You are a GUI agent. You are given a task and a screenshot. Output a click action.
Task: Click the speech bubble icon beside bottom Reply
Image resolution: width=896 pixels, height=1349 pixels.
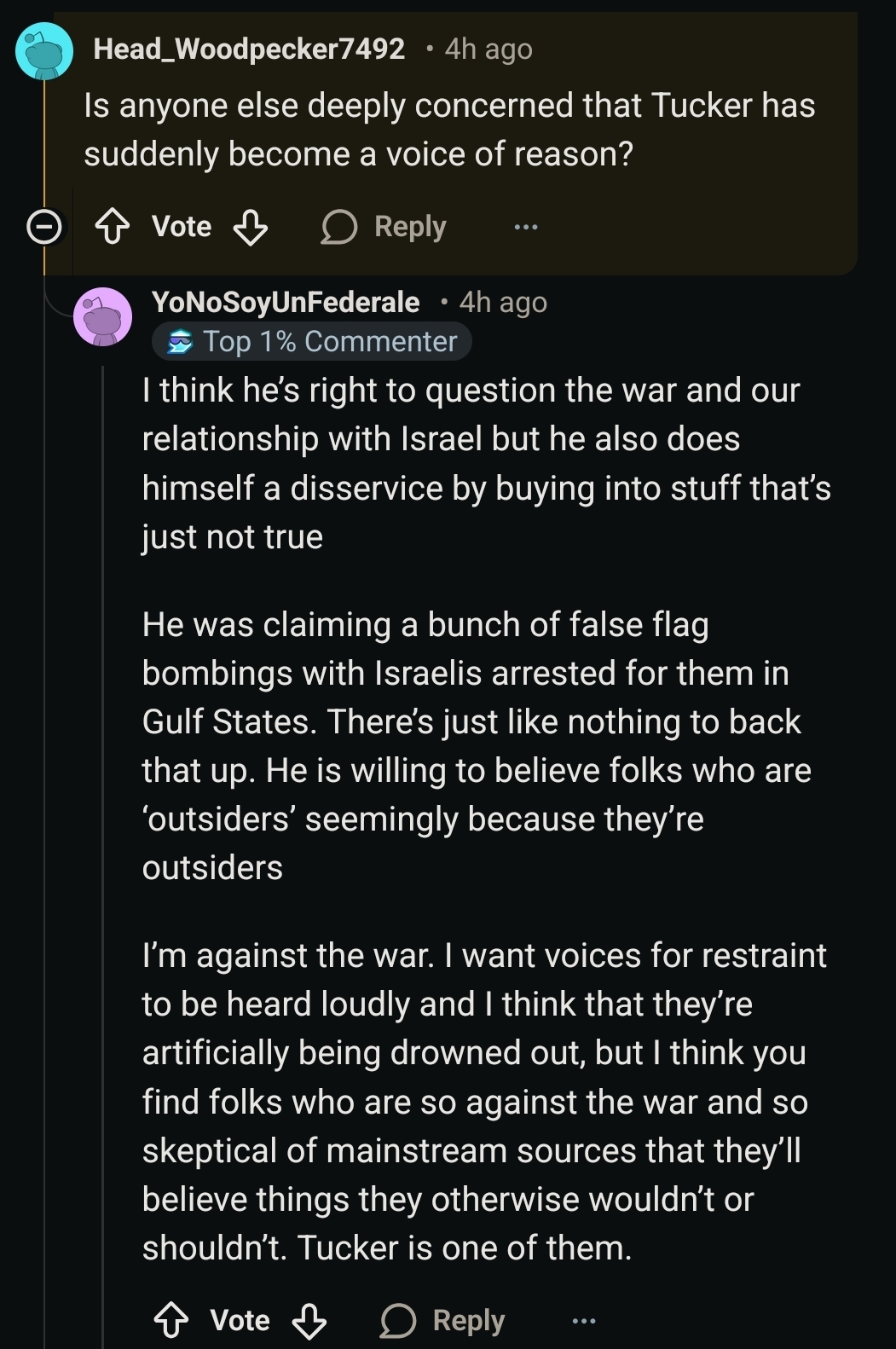tap(397, 1321)
